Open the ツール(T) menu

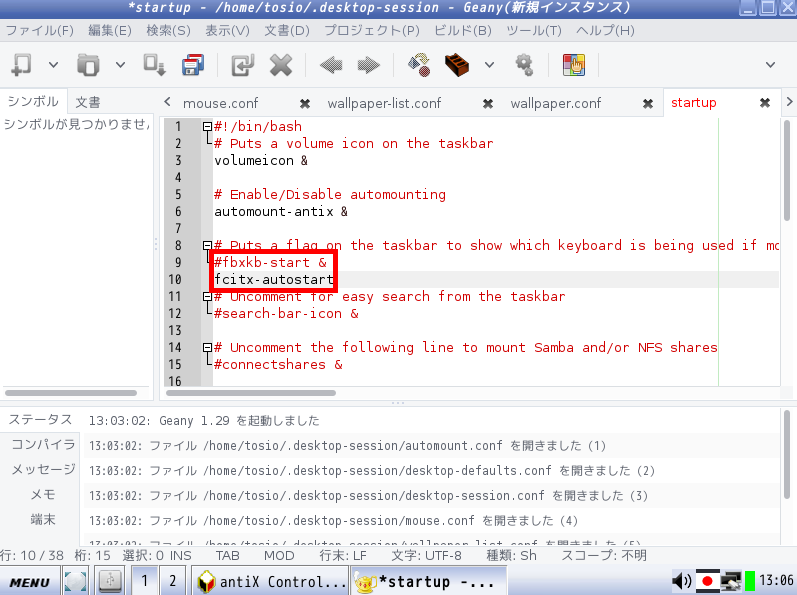tap(534, 30)
